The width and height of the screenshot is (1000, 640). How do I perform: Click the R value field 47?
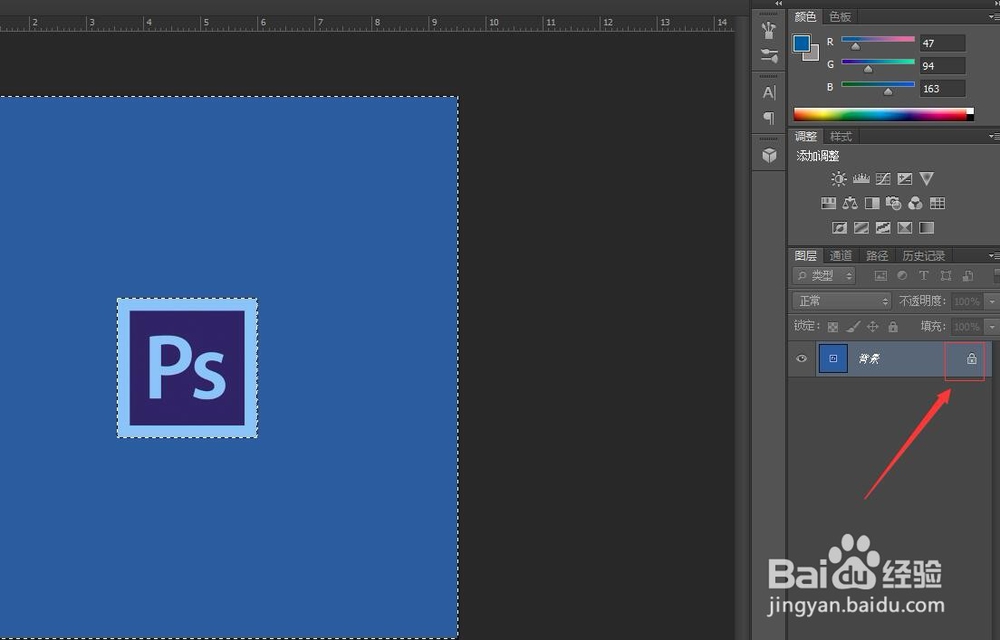pos(943,43)
